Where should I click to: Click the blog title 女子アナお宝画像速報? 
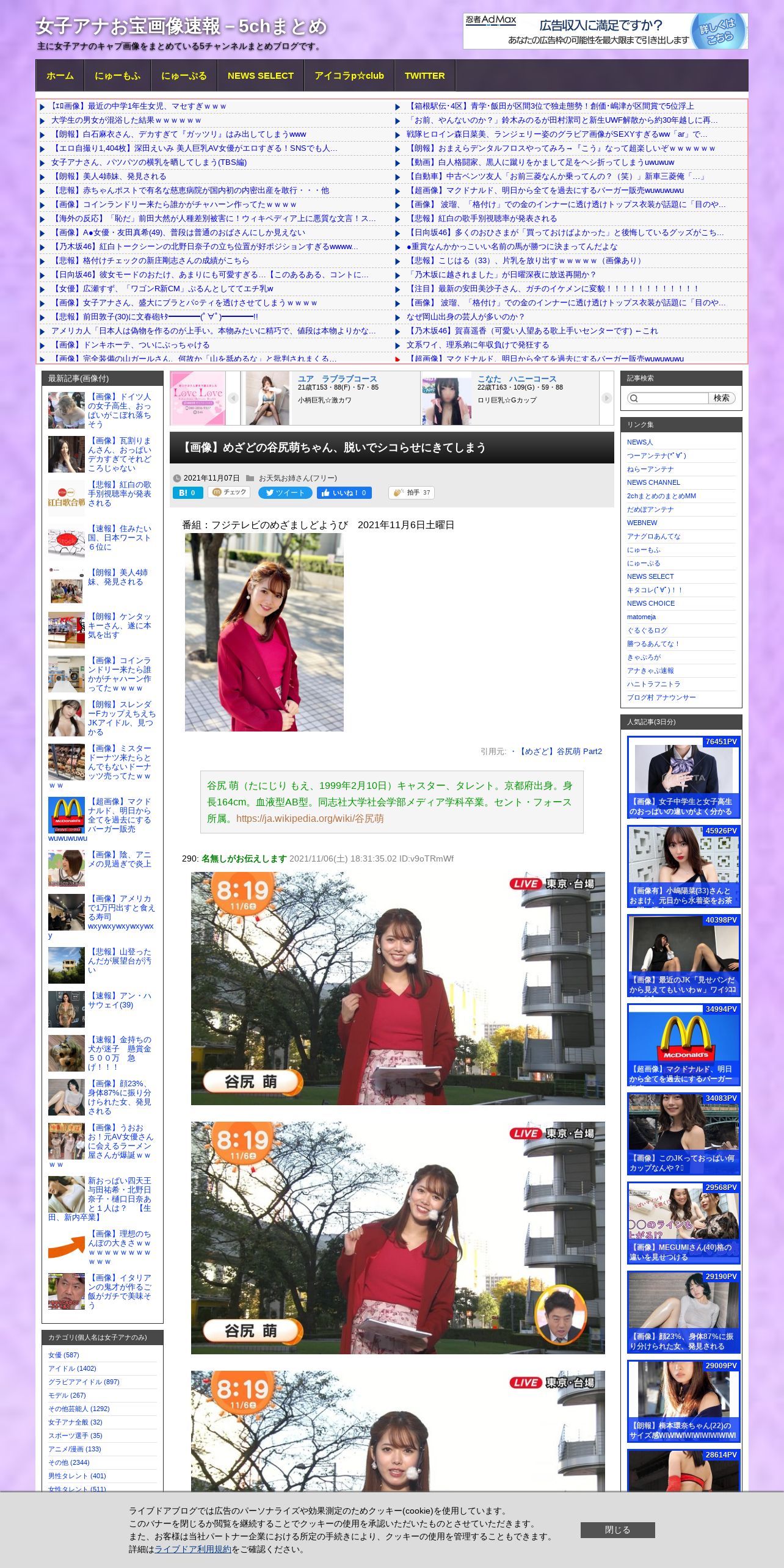[x=181, y=26]
